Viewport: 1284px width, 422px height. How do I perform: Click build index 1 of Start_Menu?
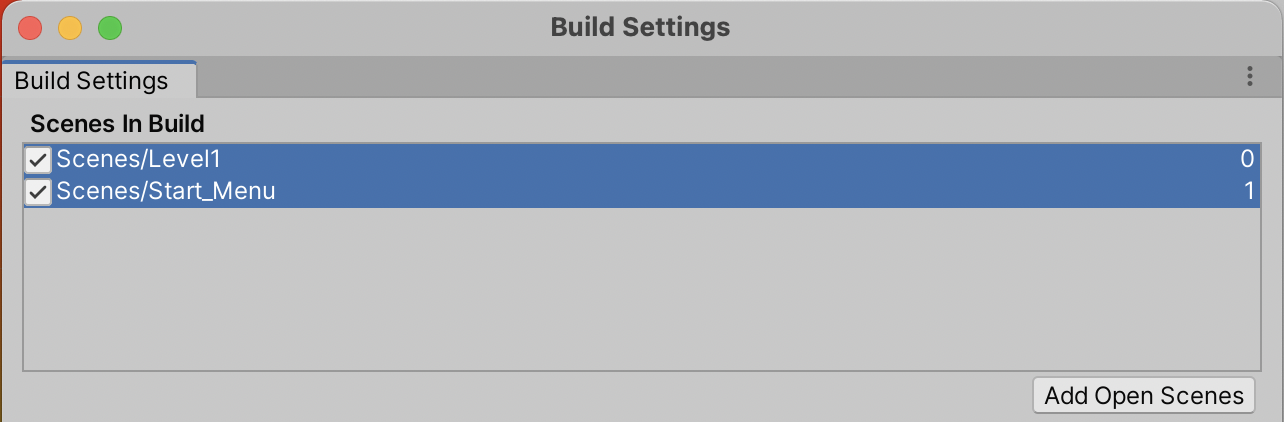coord(1249,191)
